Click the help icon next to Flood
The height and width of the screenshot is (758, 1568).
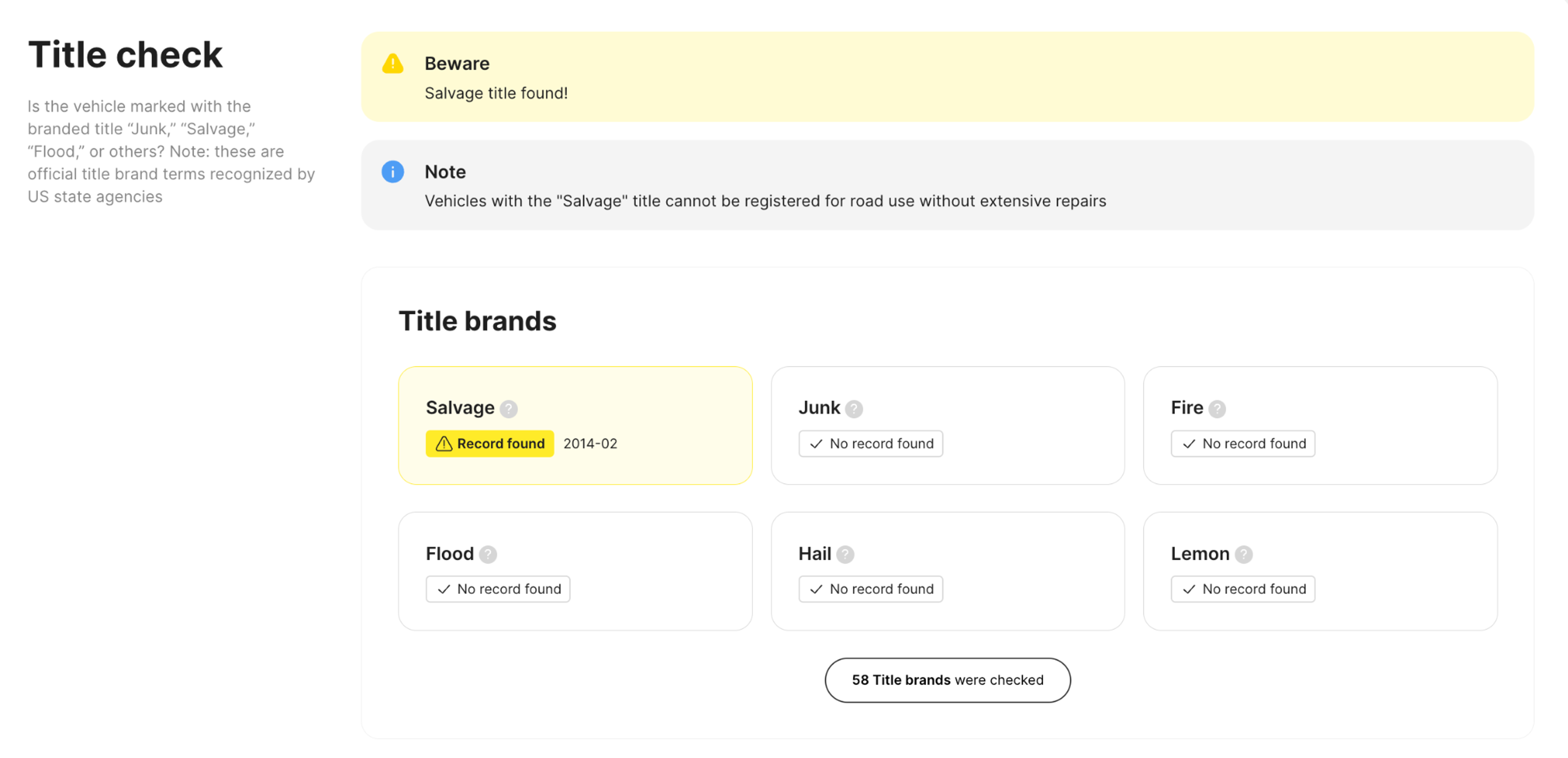[488, 554]
